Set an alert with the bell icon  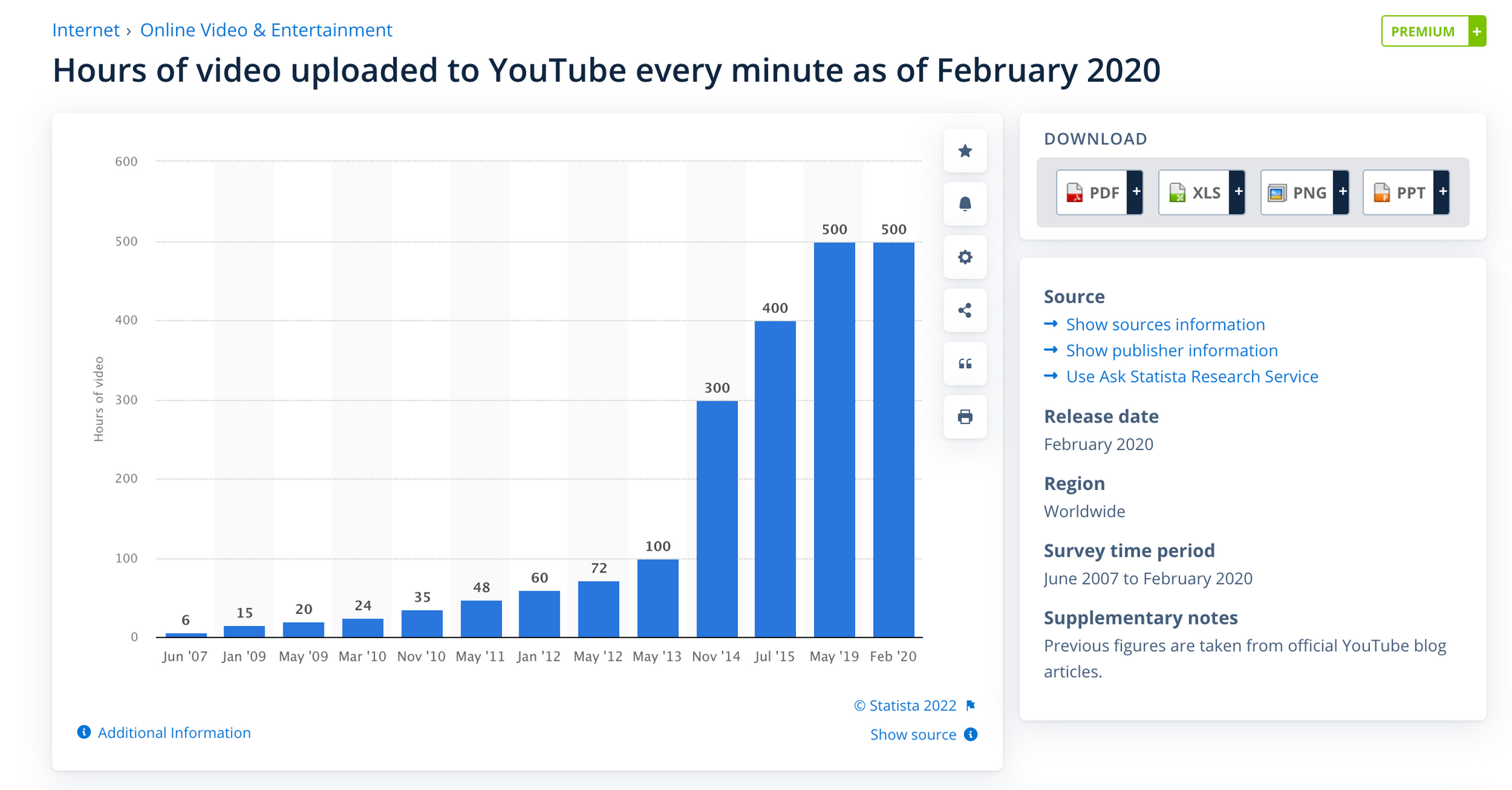click(965, 204)
